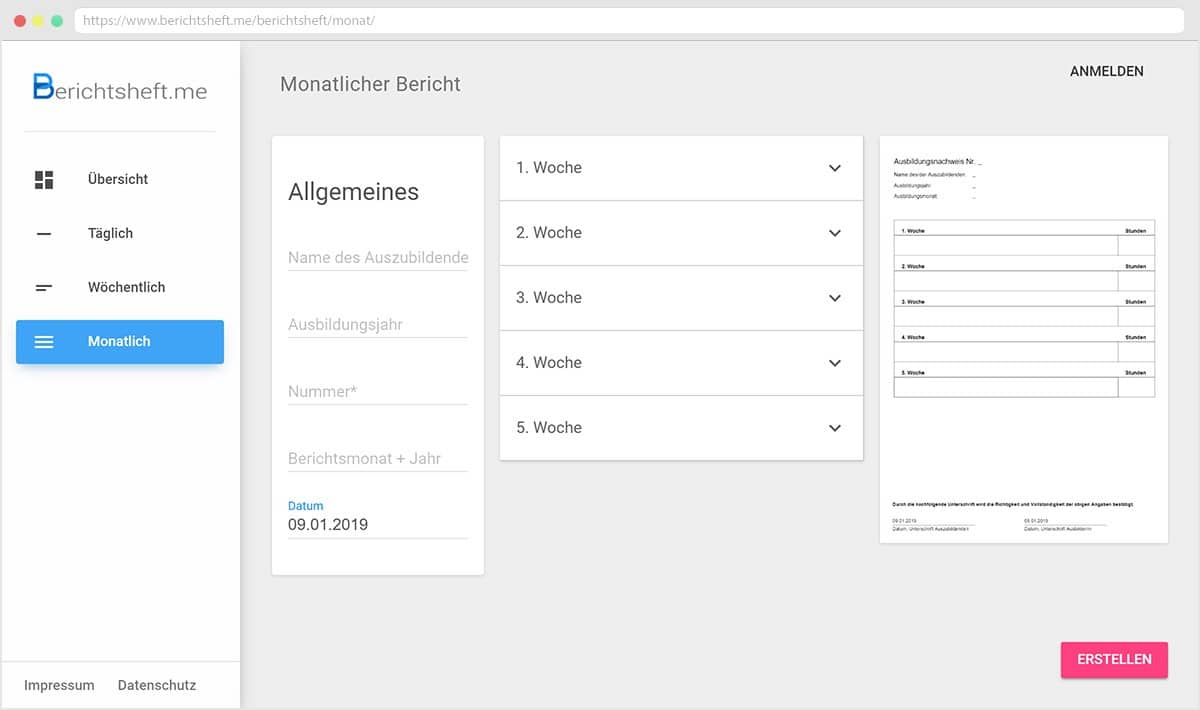Expand the 5. Woche panel chevron
Viewport: 1200px width, 710px height.
point(835,428)
